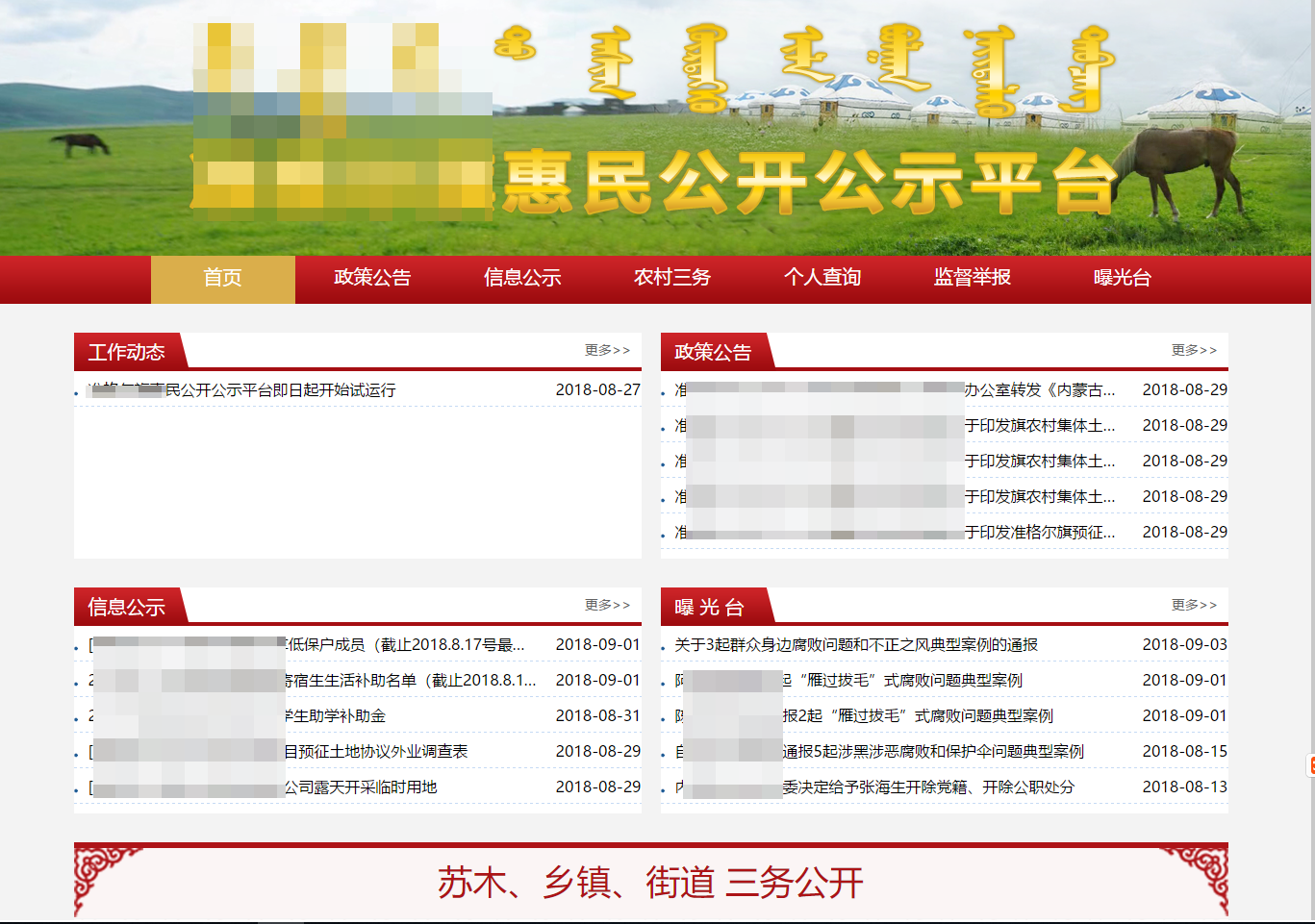Viewport: 1315px width, 924px height.
Task: Show 更多>> for the 信息公示 panel
Action: pos(607,605)
